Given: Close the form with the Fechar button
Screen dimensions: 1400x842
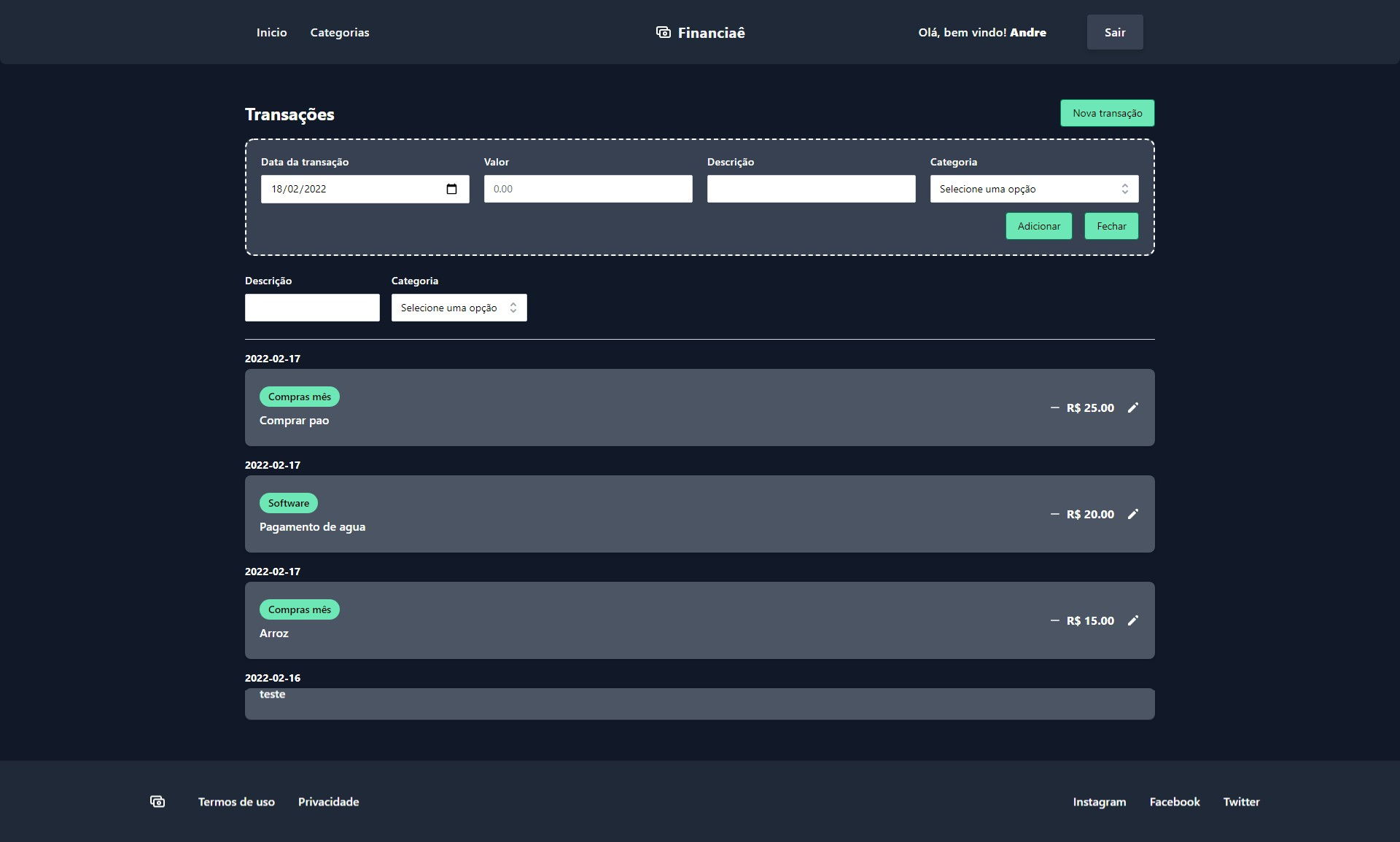Looking at the screenshot, I should [1111, 226].
